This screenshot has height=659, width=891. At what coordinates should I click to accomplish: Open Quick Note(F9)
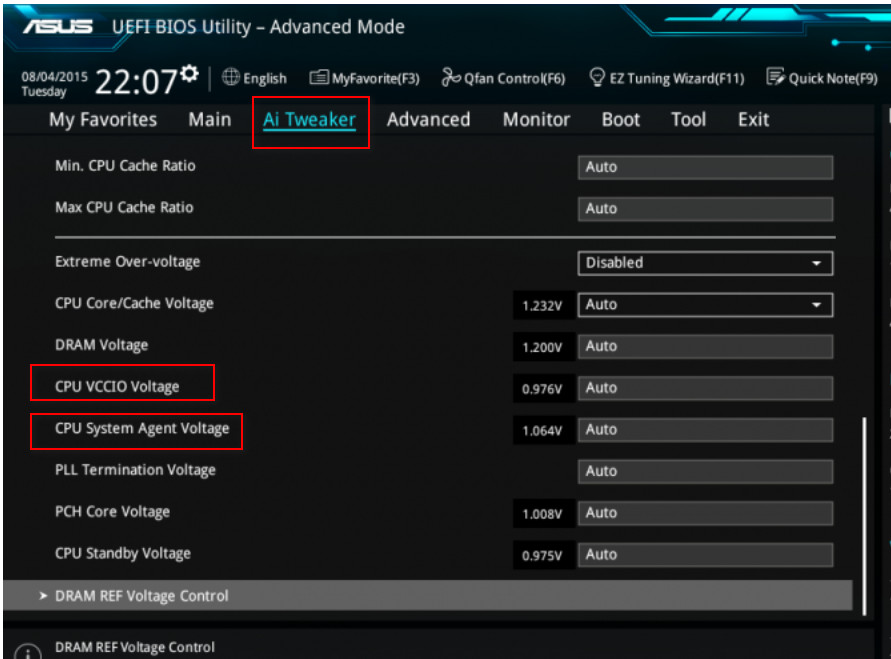click(833, 78)
